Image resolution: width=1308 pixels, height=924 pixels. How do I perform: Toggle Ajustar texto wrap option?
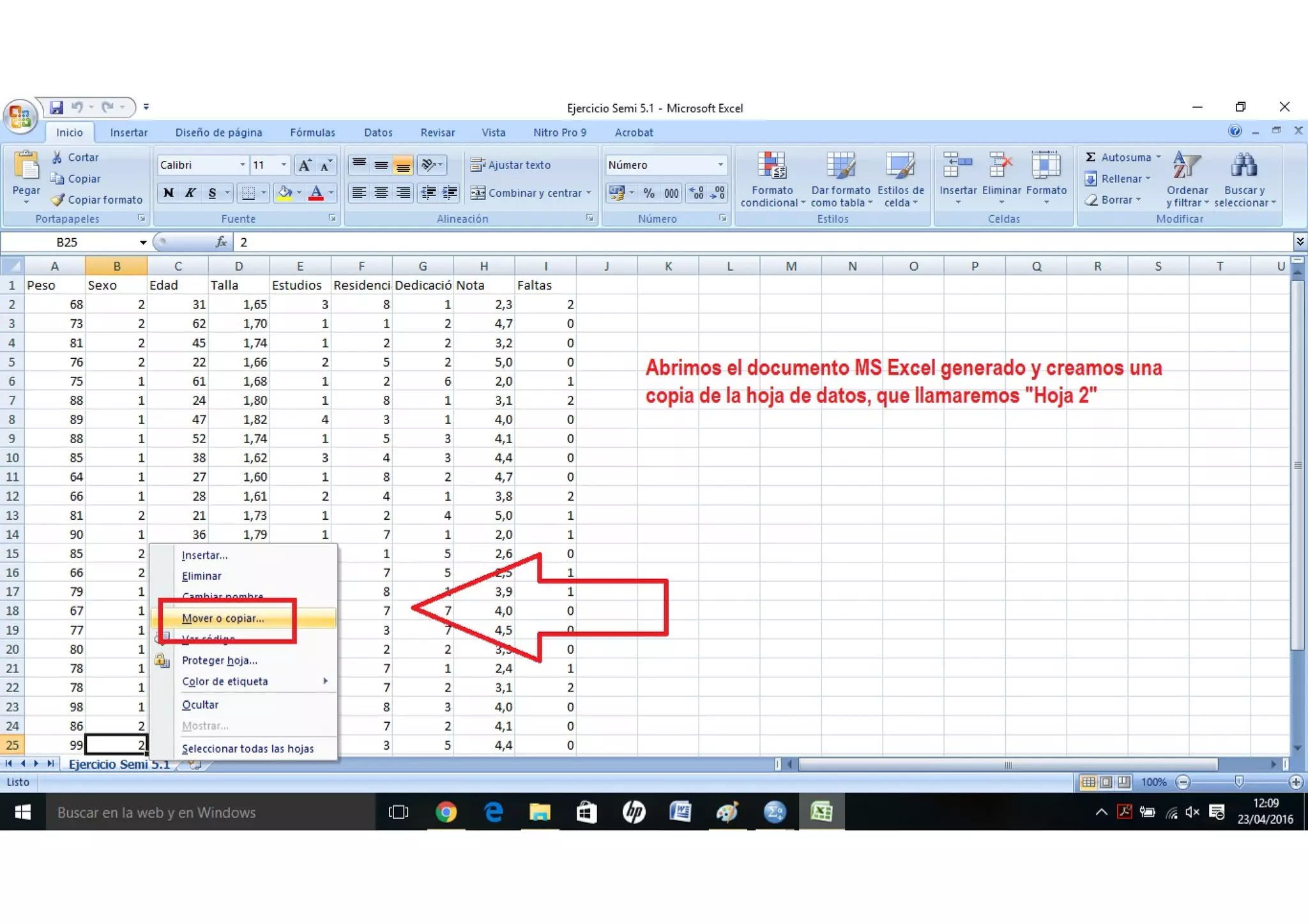click(x=511, y=165)
